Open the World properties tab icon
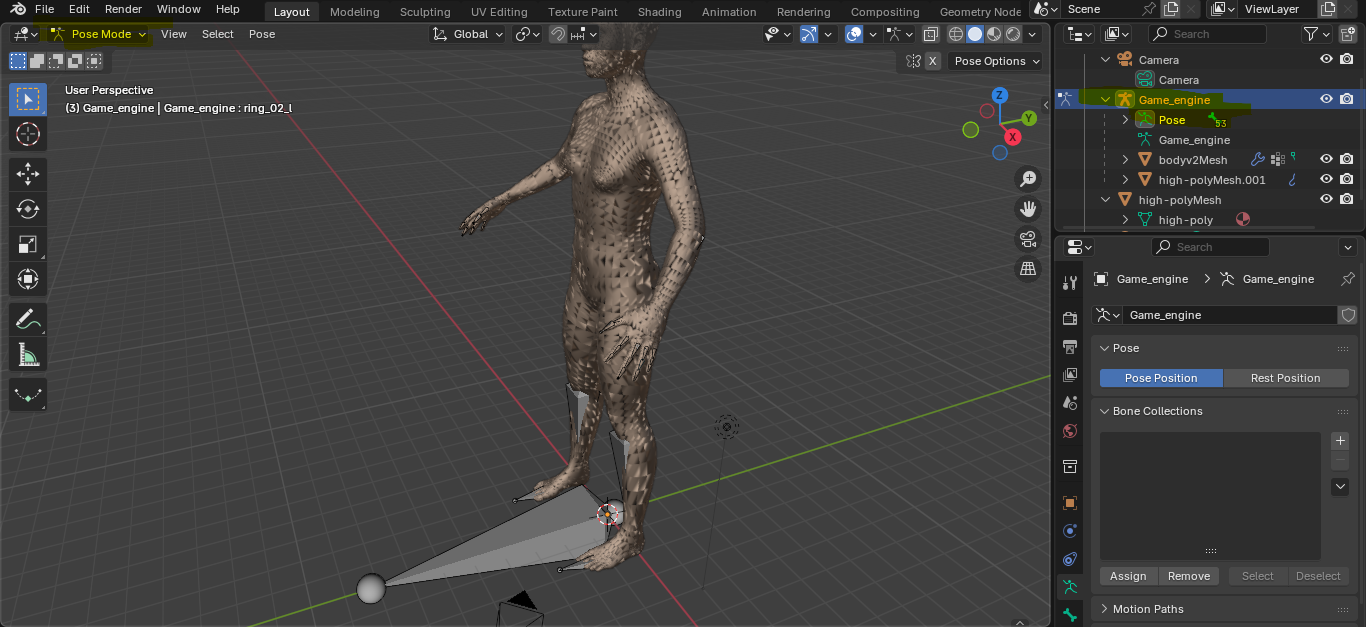 click(x=1070, y=431)
